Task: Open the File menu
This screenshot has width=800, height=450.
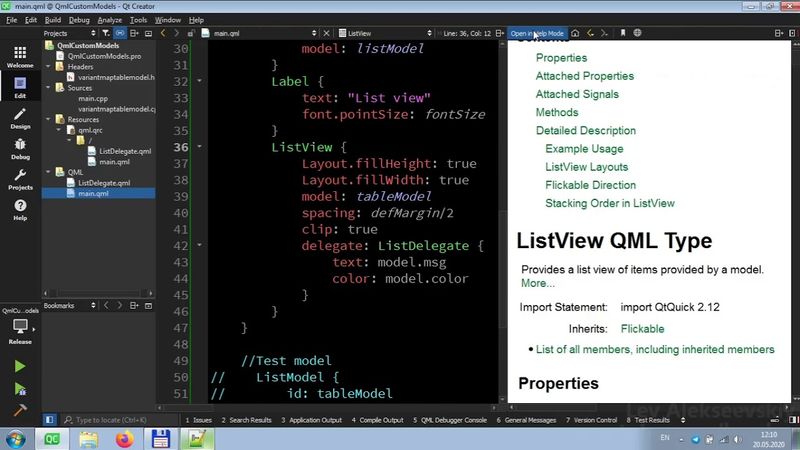Action: (x=12, y=20)
